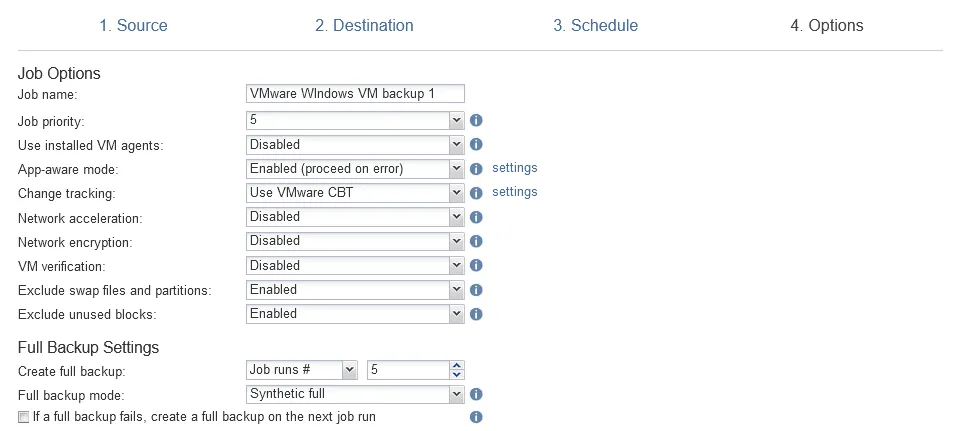Open settings link for App-aware mode
The height and width of the screenshot is (431, 961).
(515, 168)
